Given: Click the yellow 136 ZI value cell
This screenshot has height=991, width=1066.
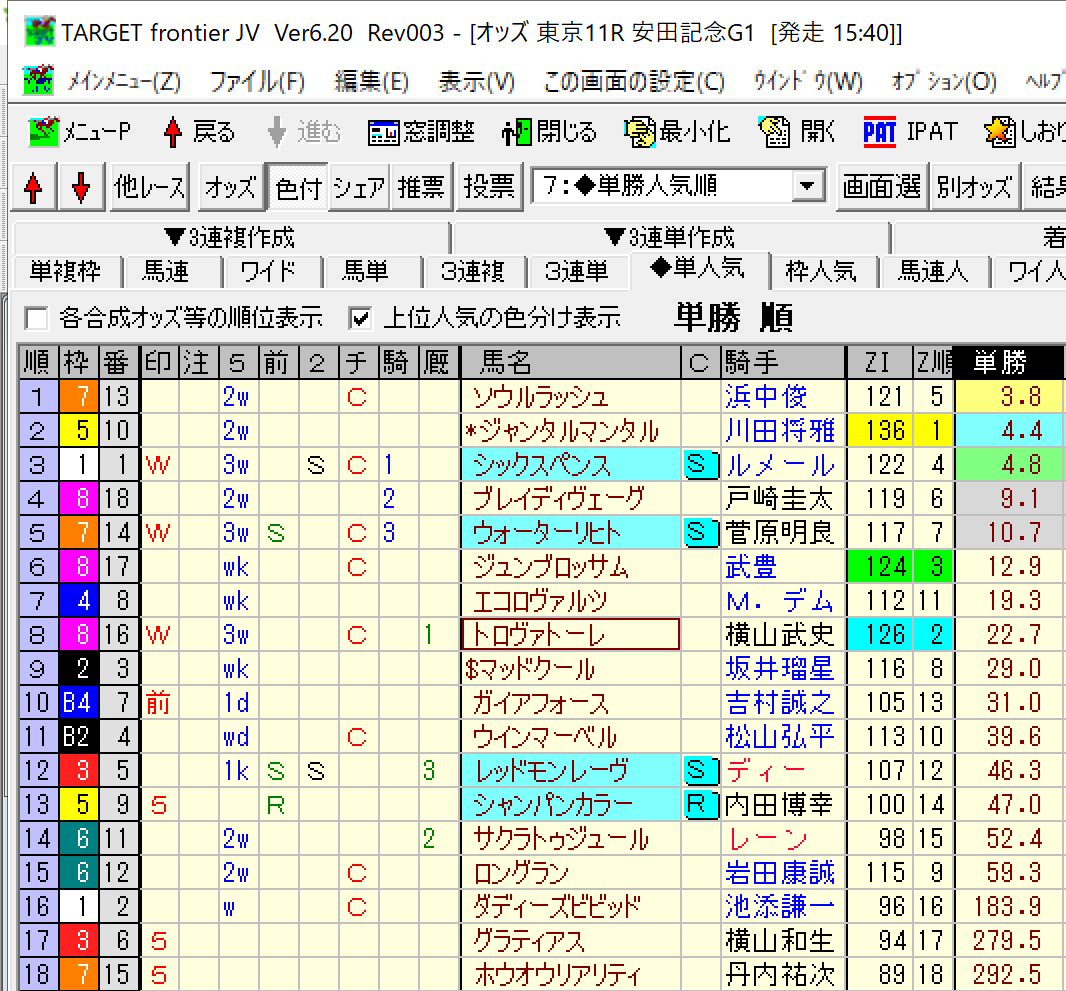Looking at the screenshot, I should pos(879,430).
